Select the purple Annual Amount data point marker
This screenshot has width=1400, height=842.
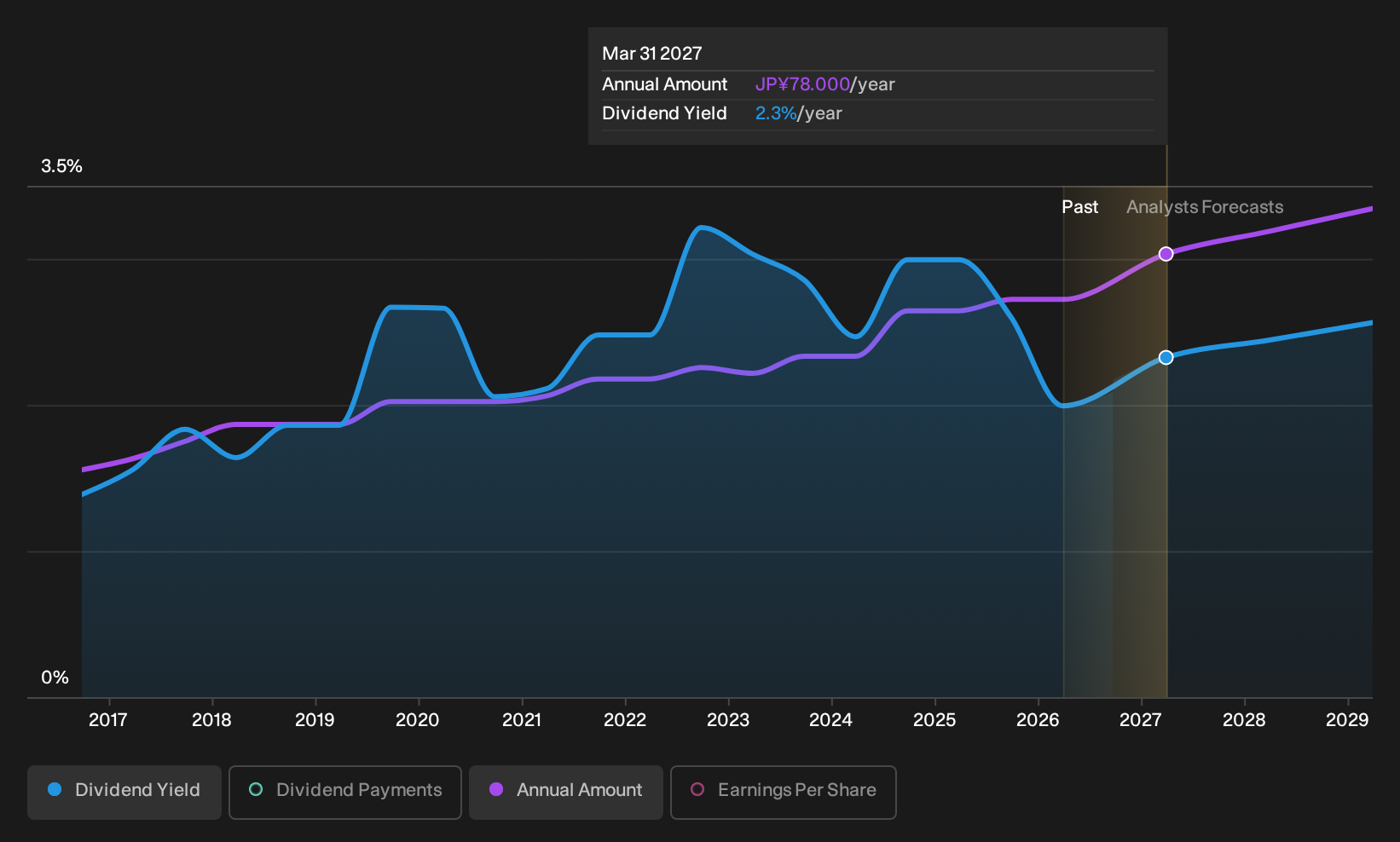pos(1166,254)
